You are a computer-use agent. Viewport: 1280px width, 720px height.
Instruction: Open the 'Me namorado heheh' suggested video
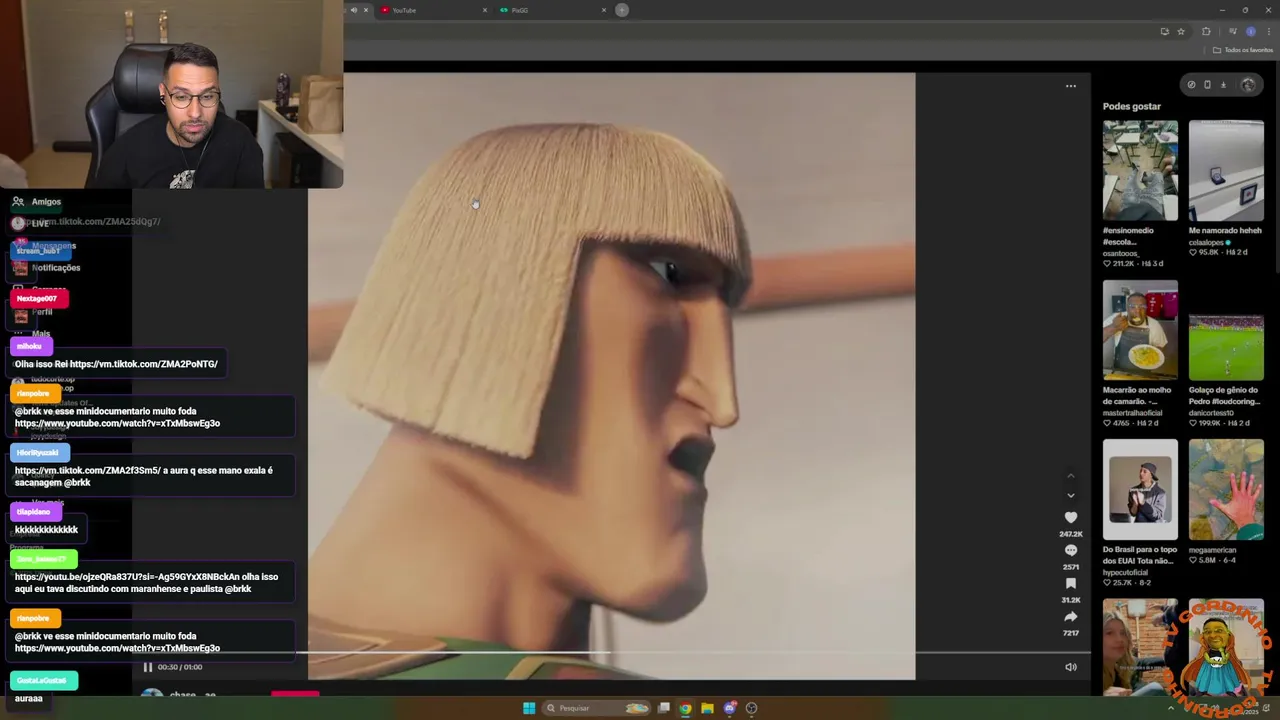click(1226, 170)
